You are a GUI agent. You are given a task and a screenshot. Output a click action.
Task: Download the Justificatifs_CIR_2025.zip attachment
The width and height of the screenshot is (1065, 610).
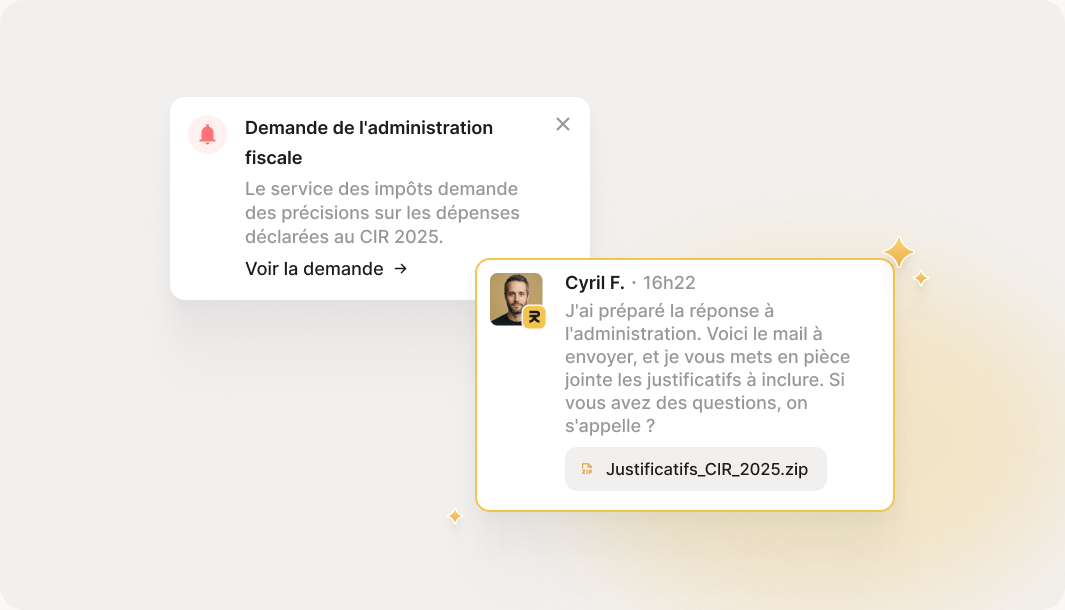[x=696, y=469]
